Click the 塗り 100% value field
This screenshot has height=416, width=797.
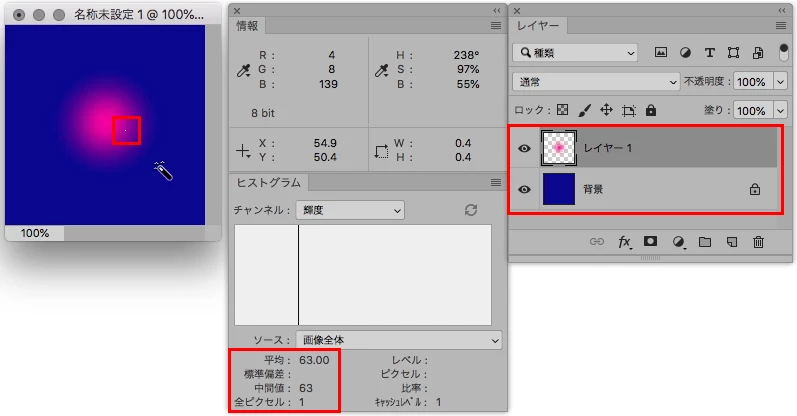coord(753,111)
